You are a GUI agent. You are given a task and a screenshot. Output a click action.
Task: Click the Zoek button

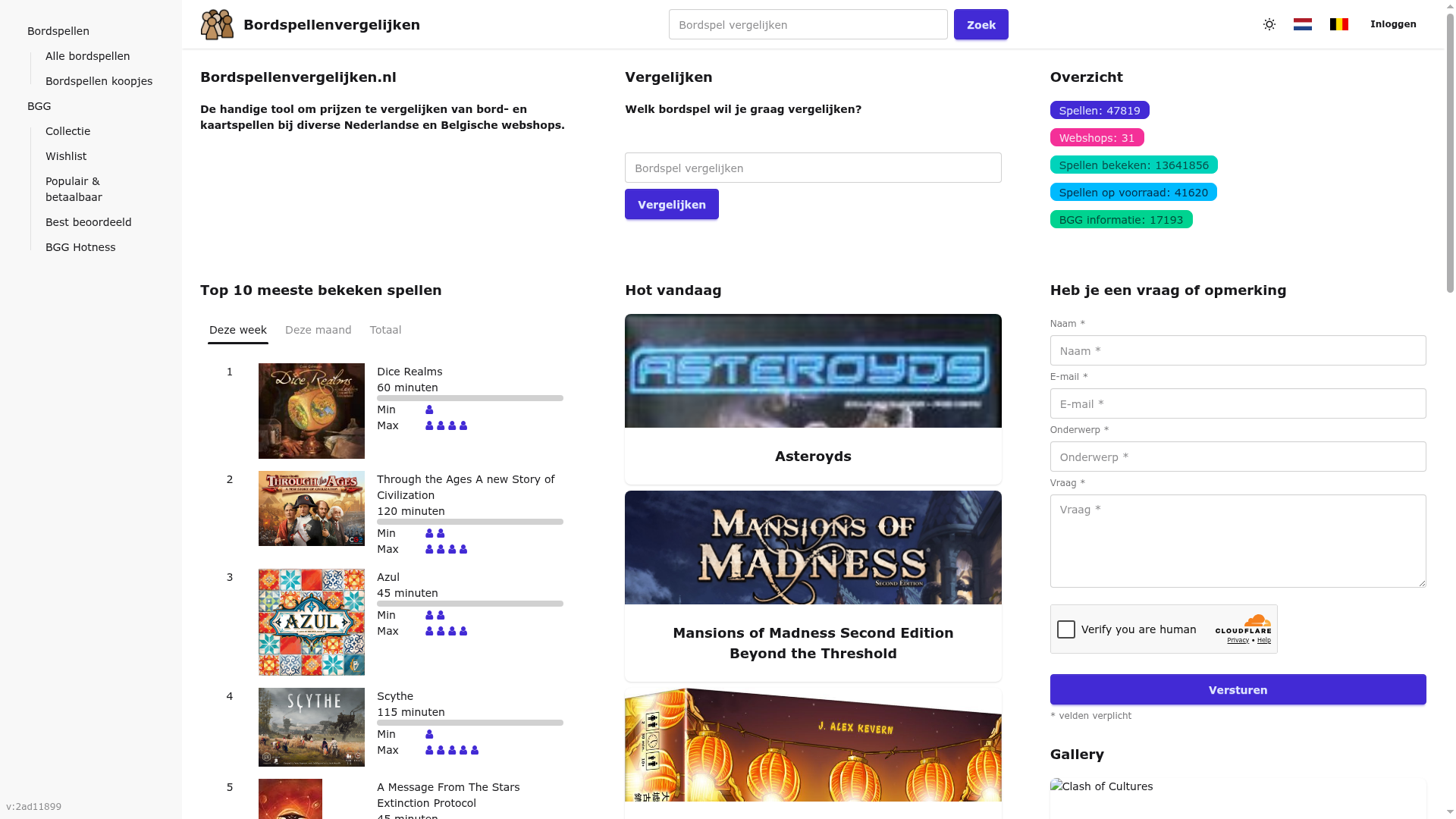(x=981, y=24)
